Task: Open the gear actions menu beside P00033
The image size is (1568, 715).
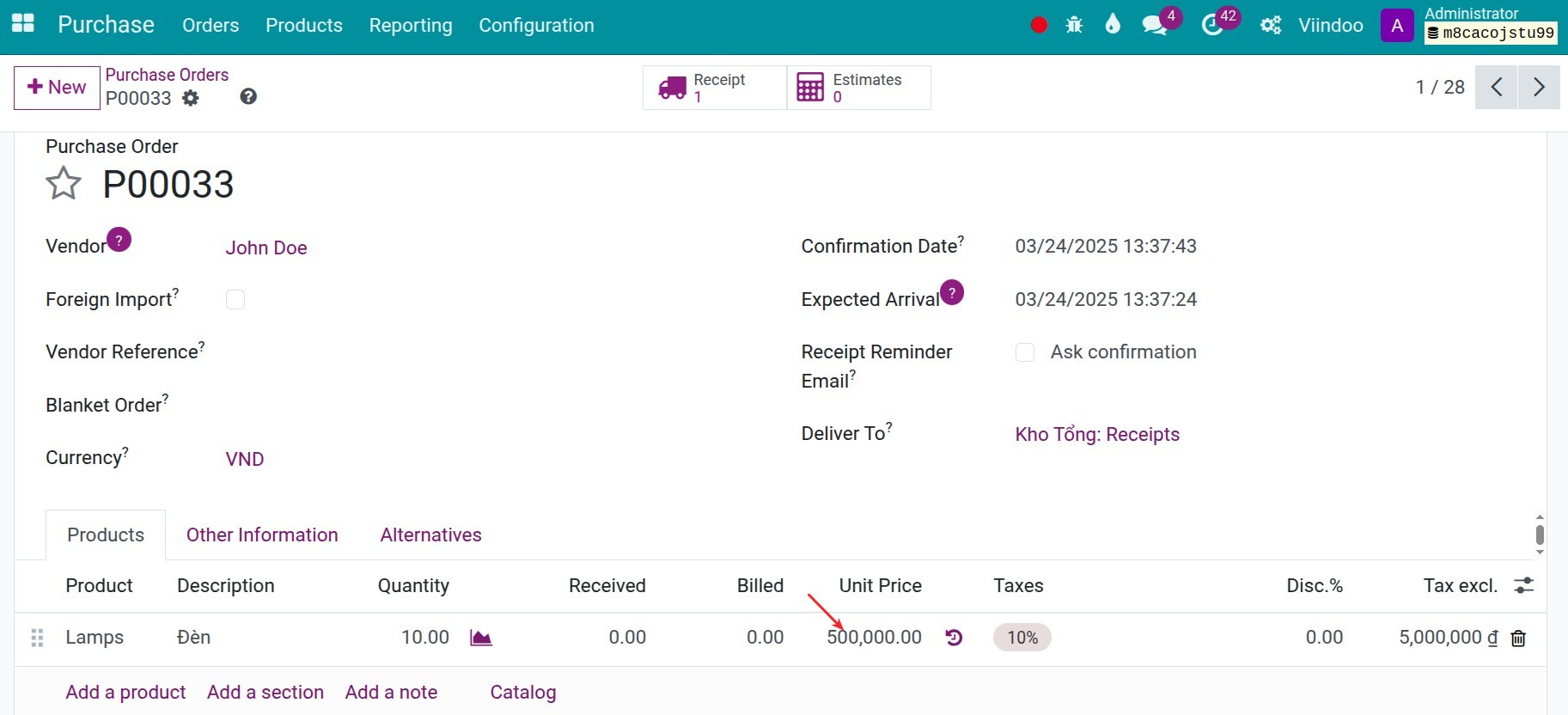Action: (x=191, y=98)
